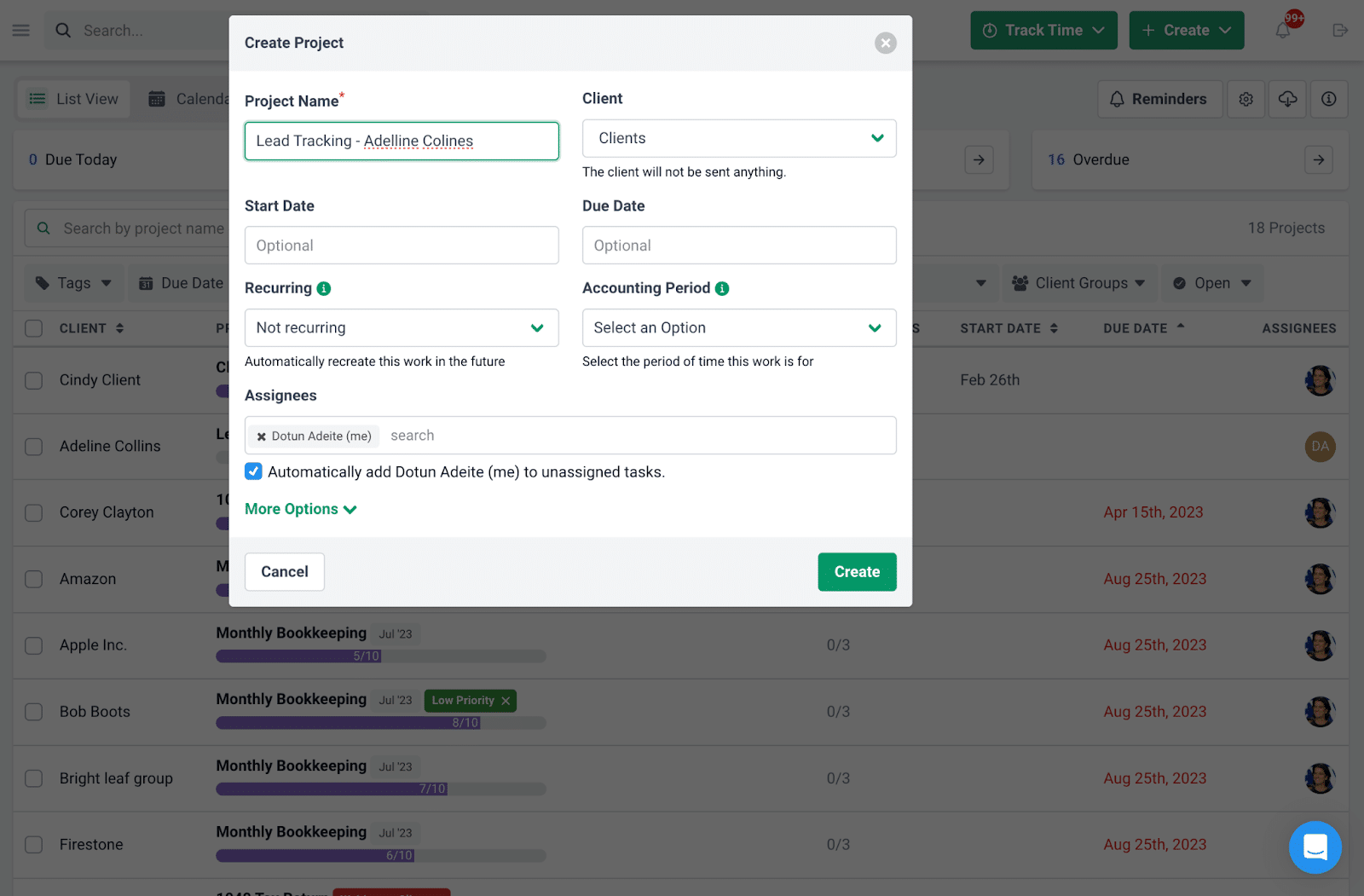
Task: Check the Firestone row checkbox
Action: click(34, 845)
